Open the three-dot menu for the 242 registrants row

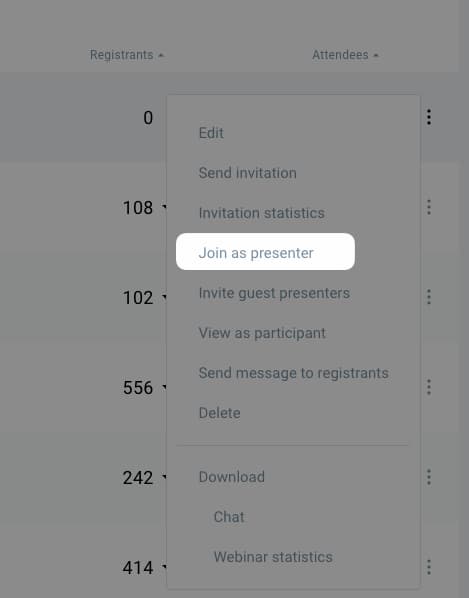coord(429,477)
